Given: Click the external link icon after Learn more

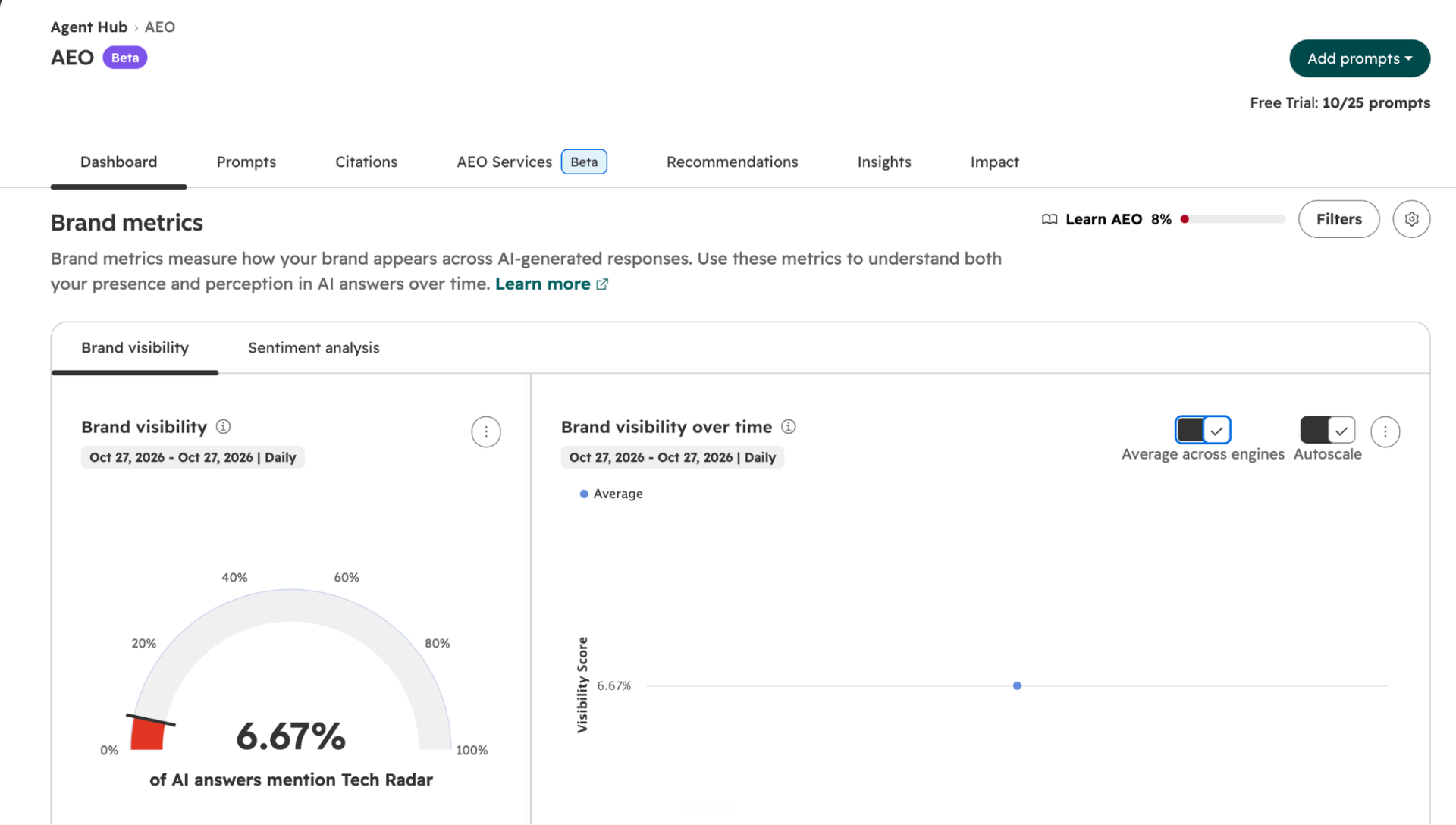Looking at the screenshot, I should coord(602,284).
